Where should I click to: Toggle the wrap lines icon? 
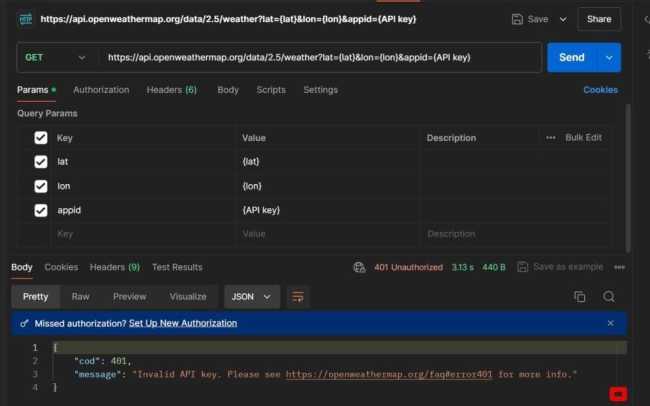[x=298, y=297]
